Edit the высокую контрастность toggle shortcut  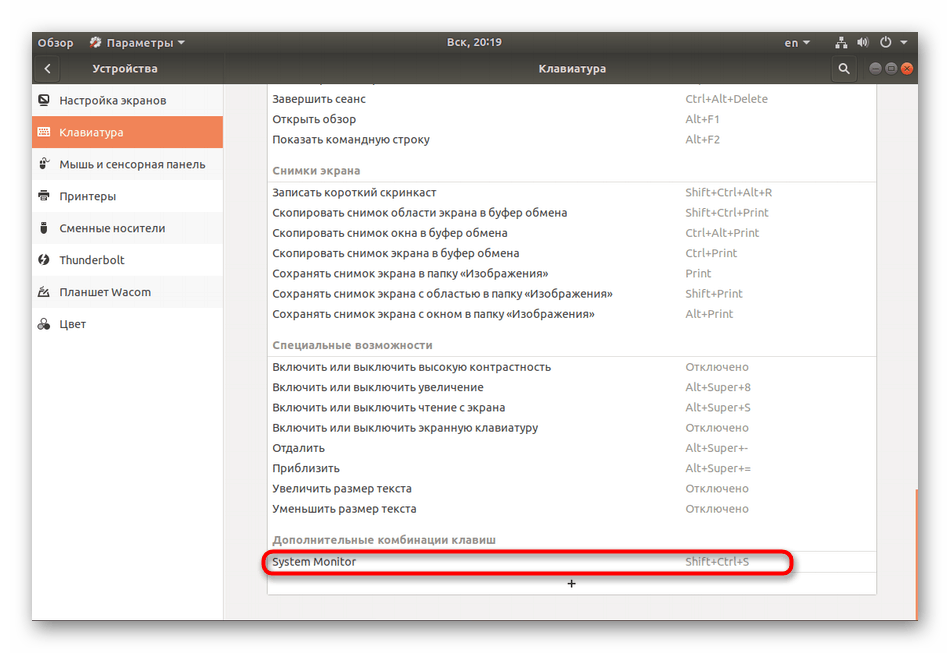pyautogui.click(x=571, y=367)
